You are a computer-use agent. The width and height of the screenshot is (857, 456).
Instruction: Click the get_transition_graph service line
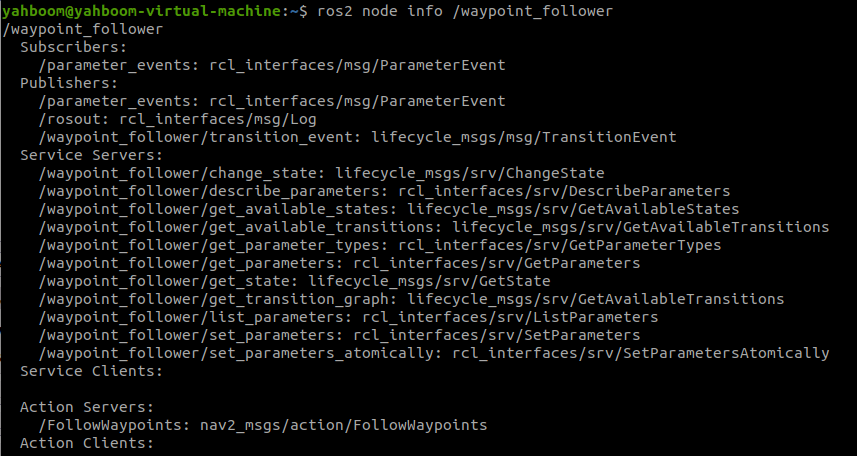click(x=411, y=299)
